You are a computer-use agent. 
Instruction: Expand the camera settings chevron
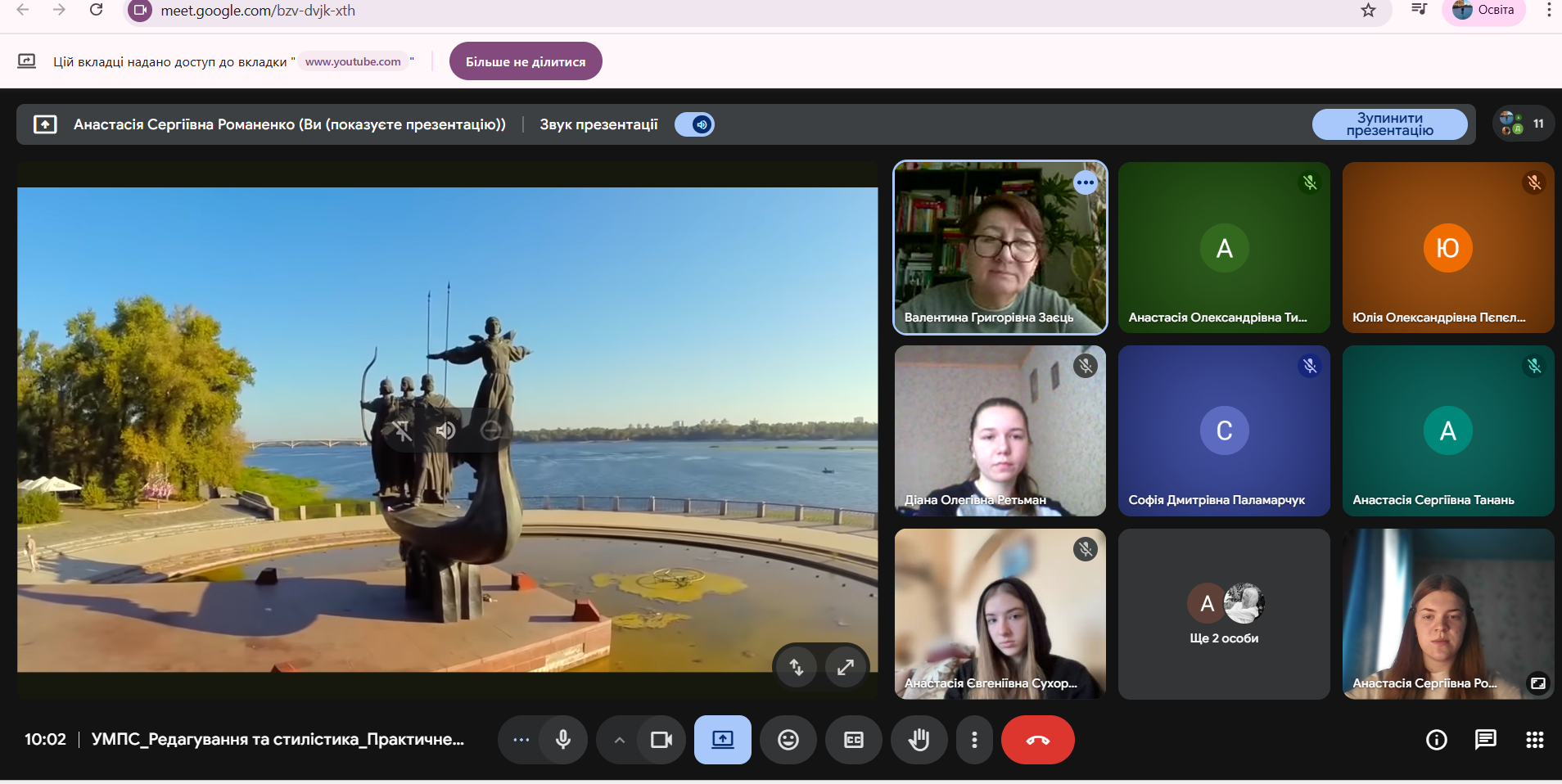click(620, 740)
